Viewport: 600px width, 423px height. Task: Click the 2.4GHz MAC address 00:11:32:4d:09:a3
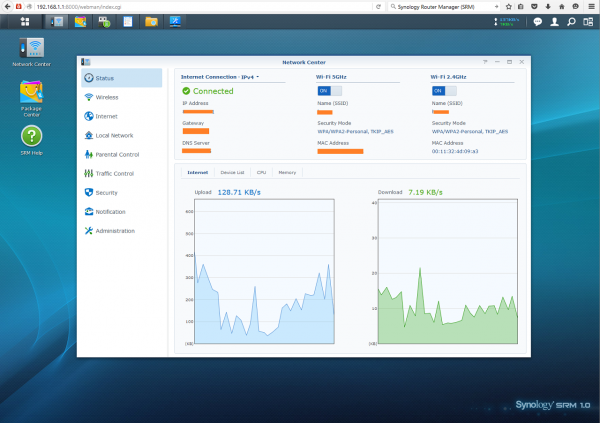[x=455, y=151]
